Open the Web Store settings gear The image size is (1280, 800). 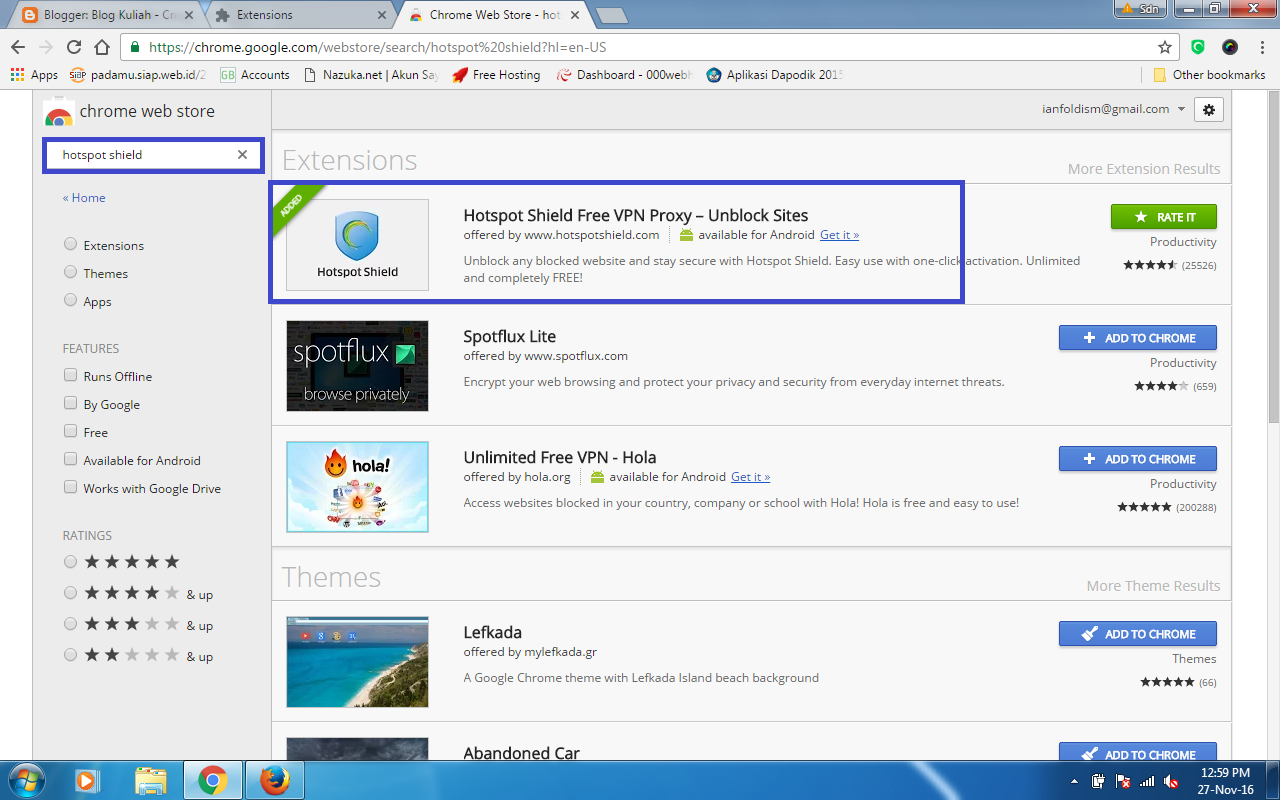1209,110
